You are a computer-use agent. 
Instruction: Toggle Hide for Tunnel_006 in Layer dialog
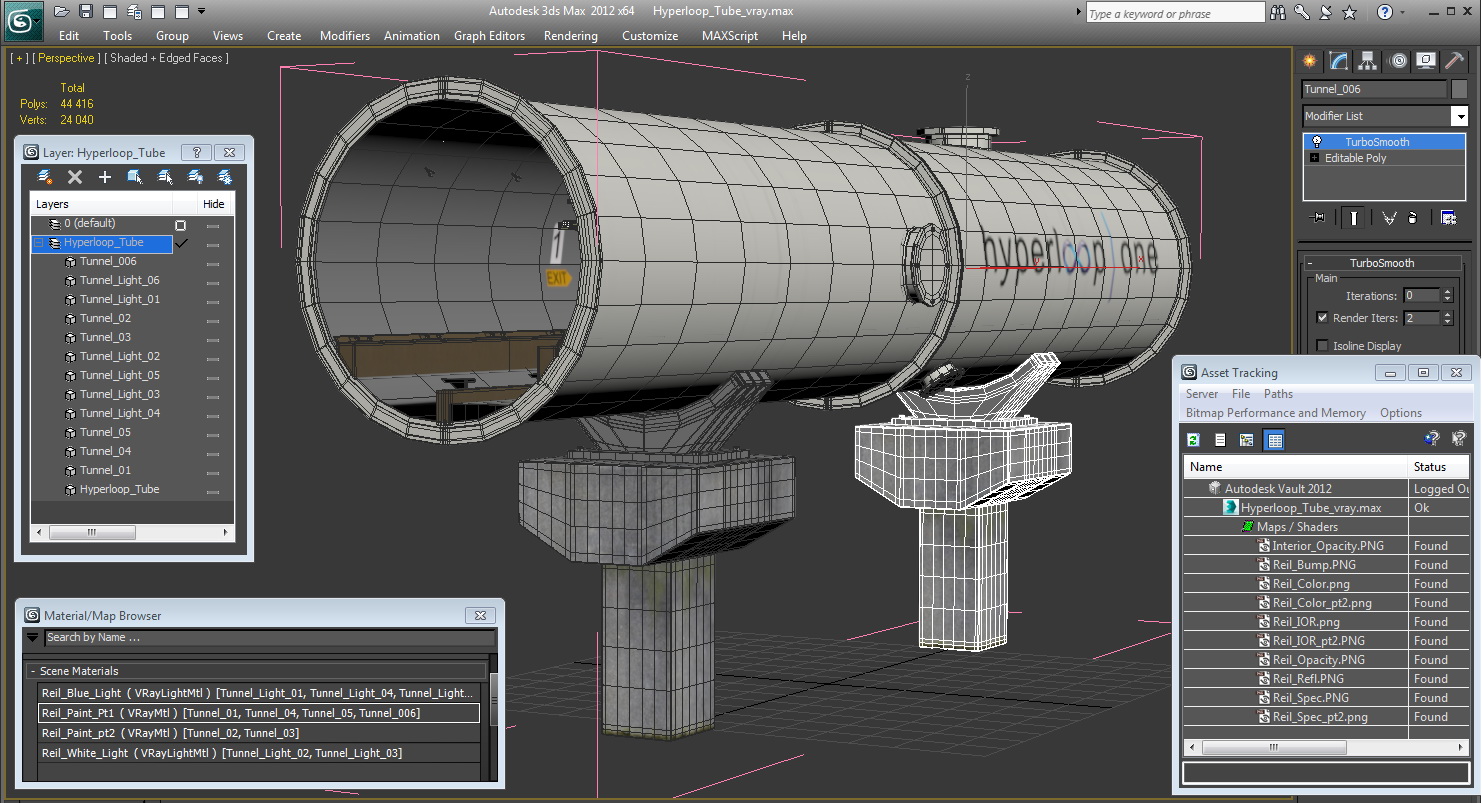(213, 262)
